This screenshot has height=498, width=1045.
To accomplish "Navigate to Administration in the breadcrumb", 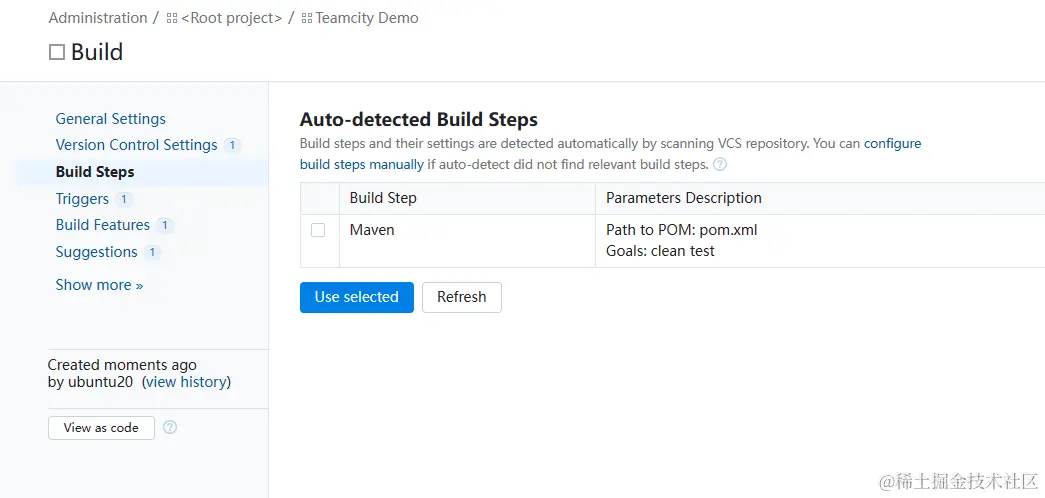I will 97,18.
